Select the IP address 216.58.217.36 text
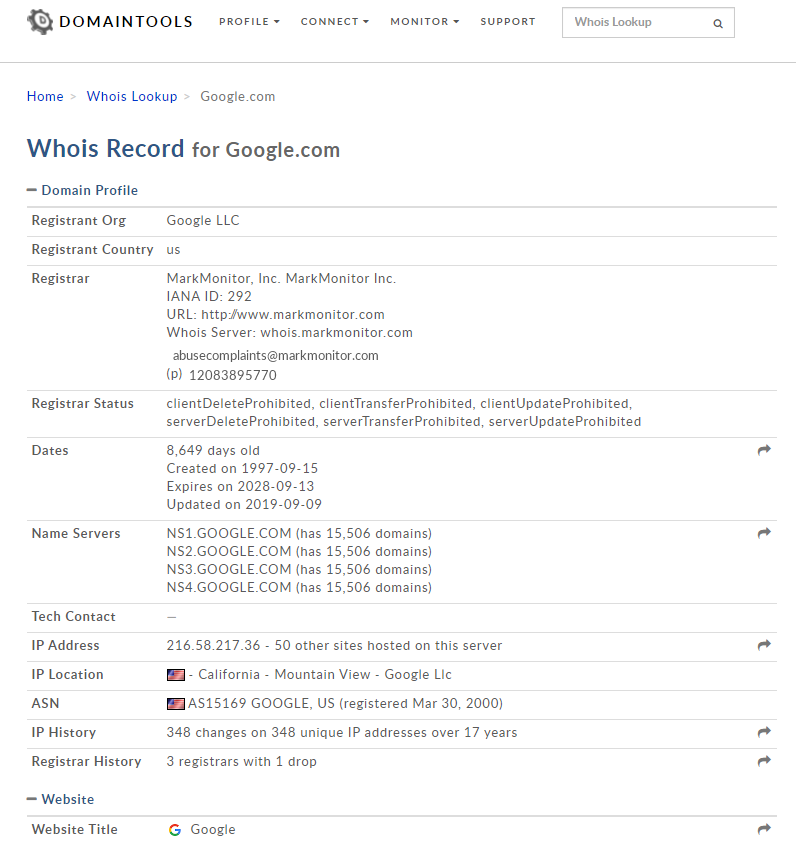 click(x=213, y=645)
